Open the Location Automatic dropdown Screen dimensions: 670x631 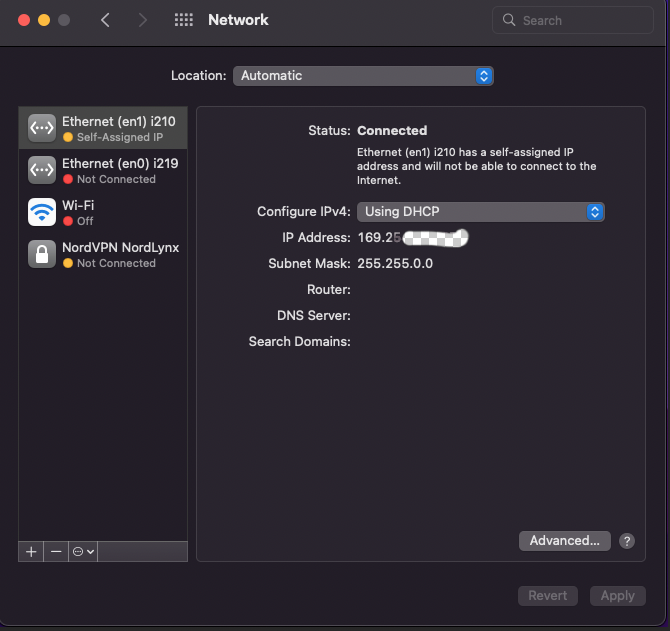[363, 76]
